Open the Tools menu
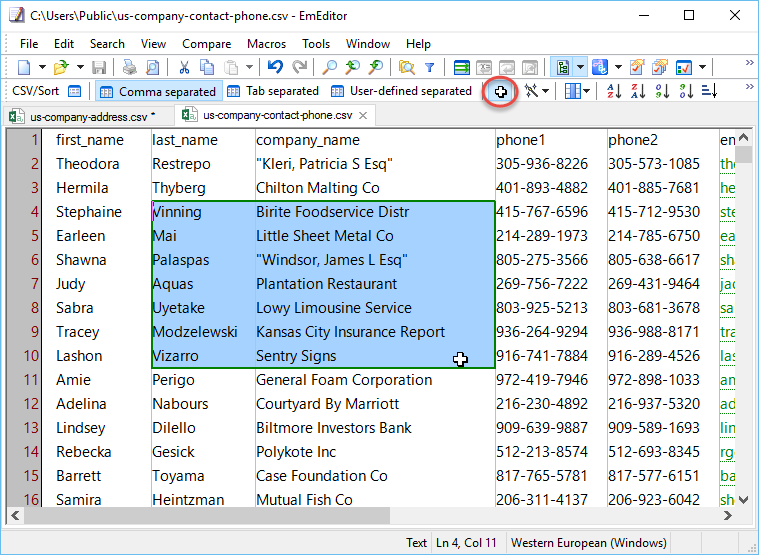Screen dimensions: 759x555 tap(316, 44)
